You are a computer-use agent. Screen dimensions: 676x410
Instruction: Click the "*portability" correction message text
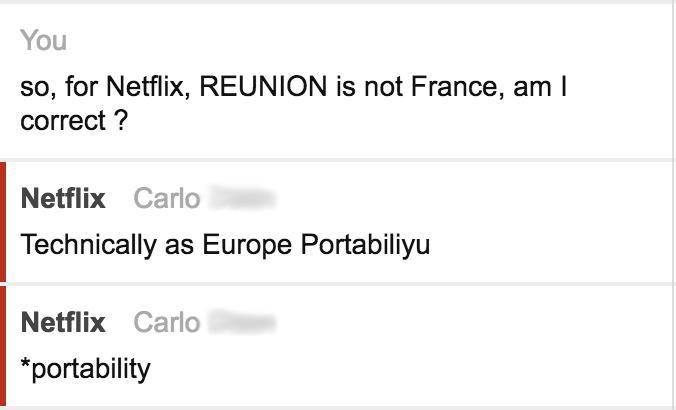click(x=86, y=369)
